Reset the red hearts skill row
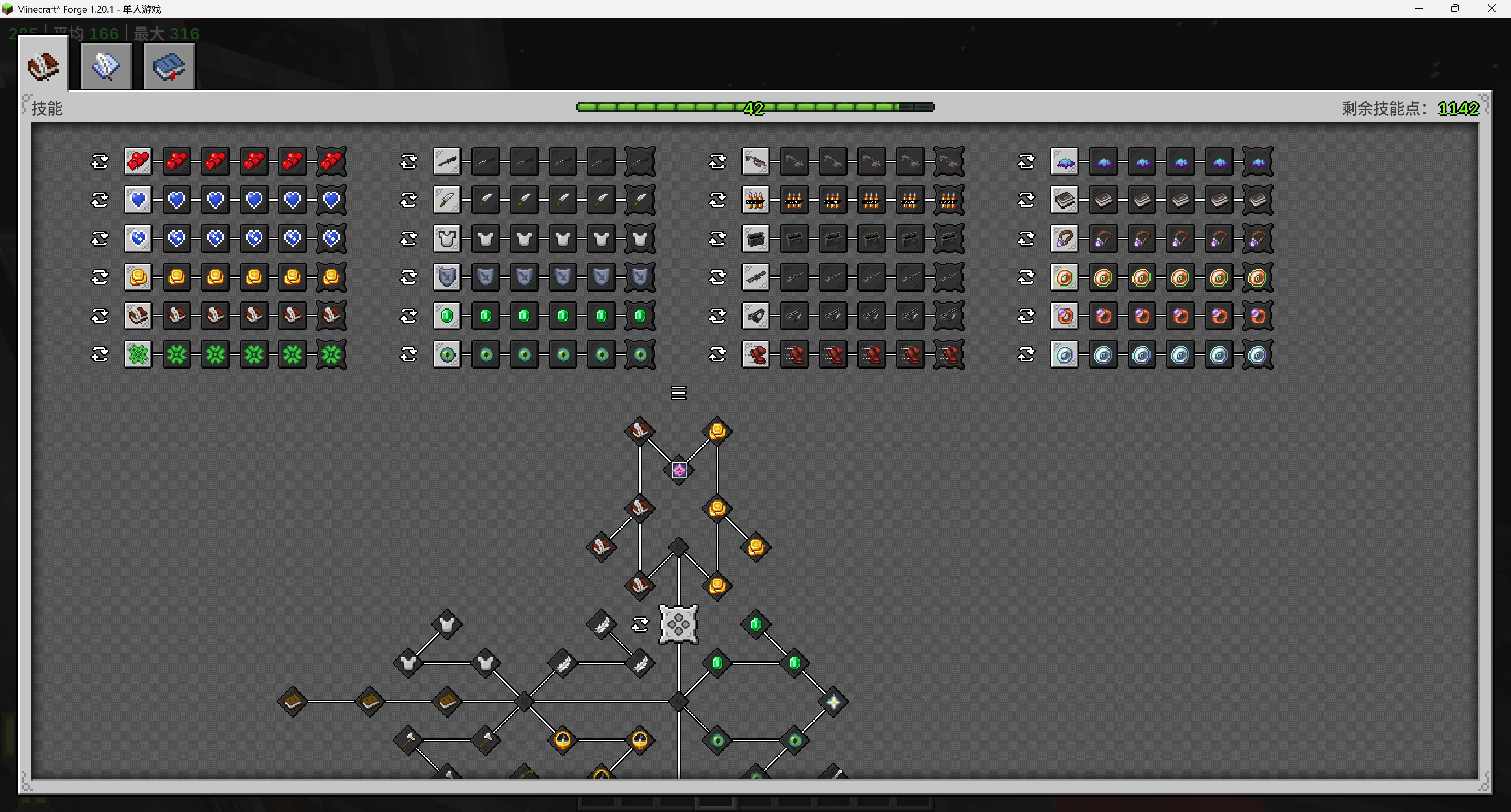Screen dimensions: 1511x812 pos(100,161)
